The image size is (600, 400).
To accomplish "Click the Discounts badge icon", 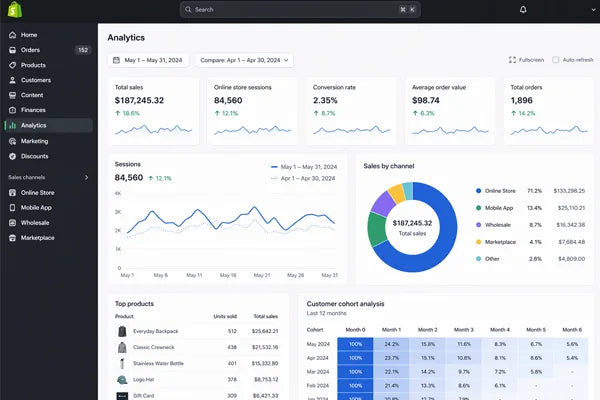I will point(13,156).
